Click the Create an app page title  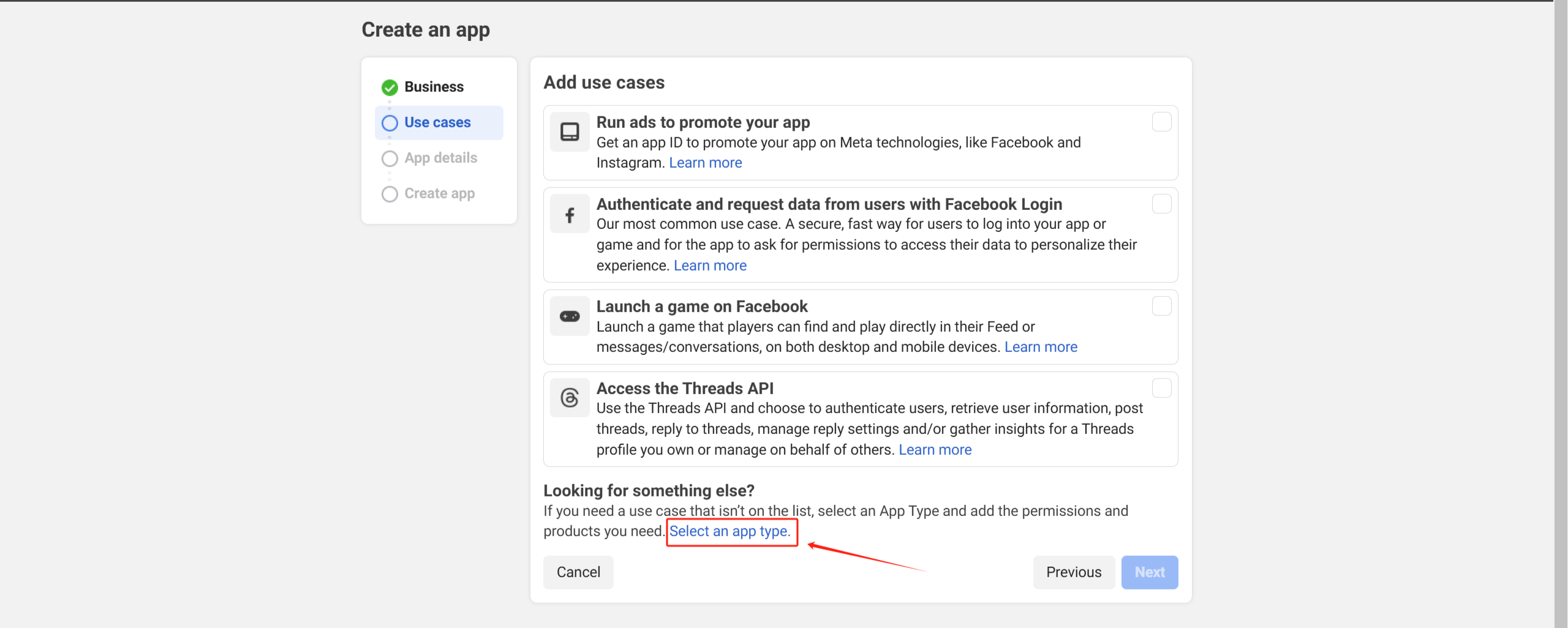[x=426, y=29]
